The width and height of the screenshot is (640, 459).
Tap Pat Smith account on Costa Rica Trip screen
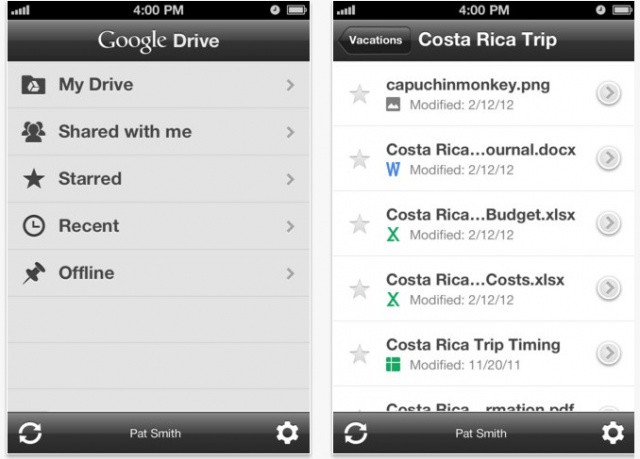[481, 433]
